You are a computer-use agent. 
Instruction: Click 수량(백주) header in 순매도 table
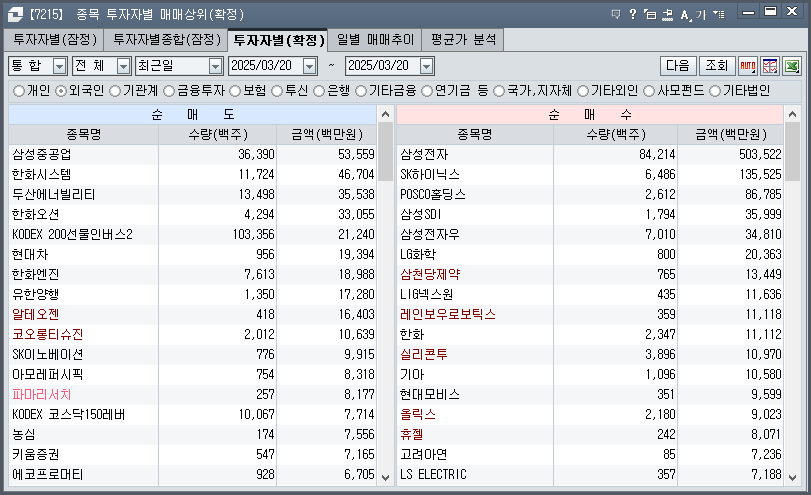pyautogui.click(x=218, y=134)
